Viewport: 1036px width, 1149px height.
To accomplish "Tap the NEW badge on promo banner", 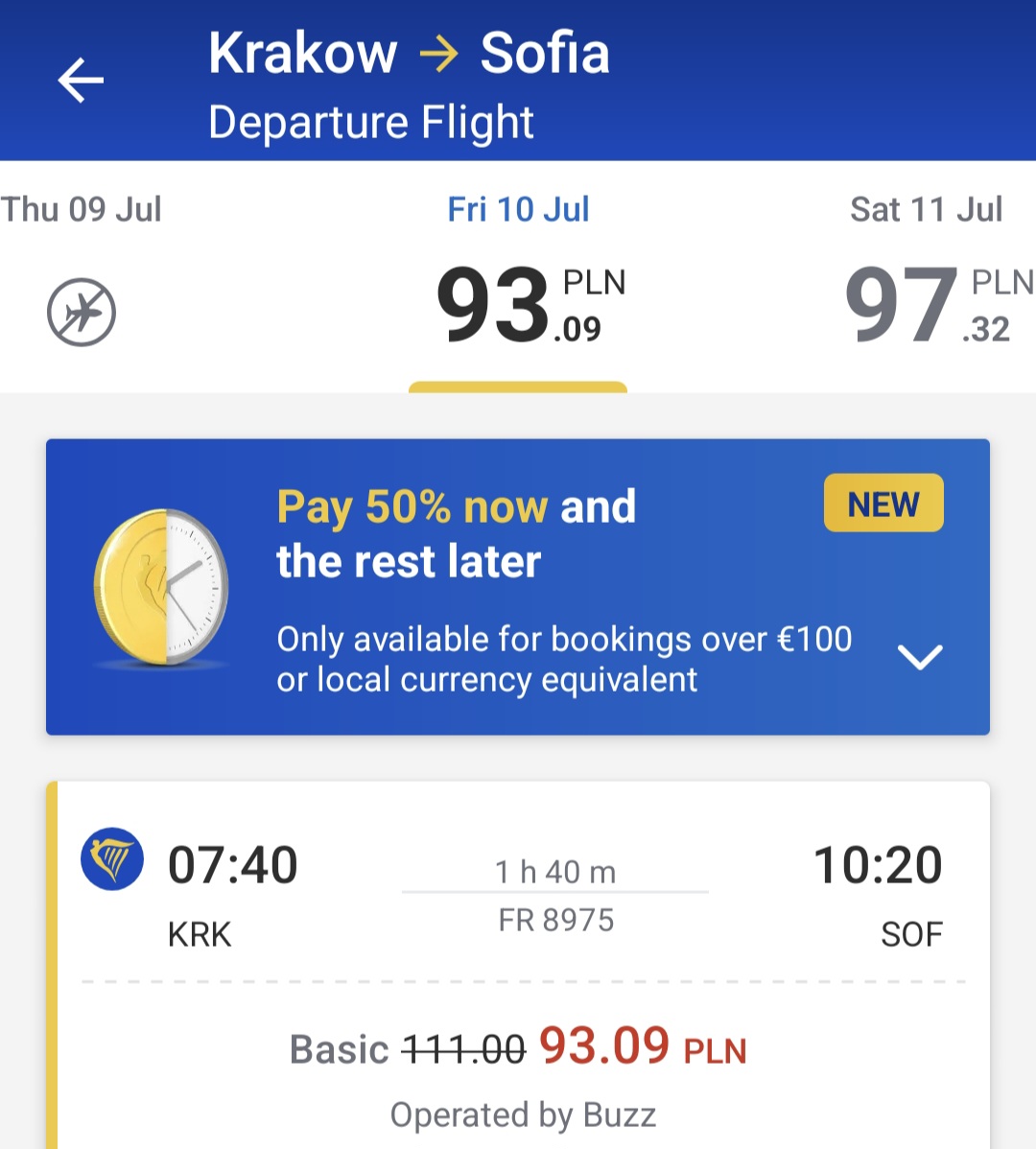I will pyautogui.click(x=883, y=504).
